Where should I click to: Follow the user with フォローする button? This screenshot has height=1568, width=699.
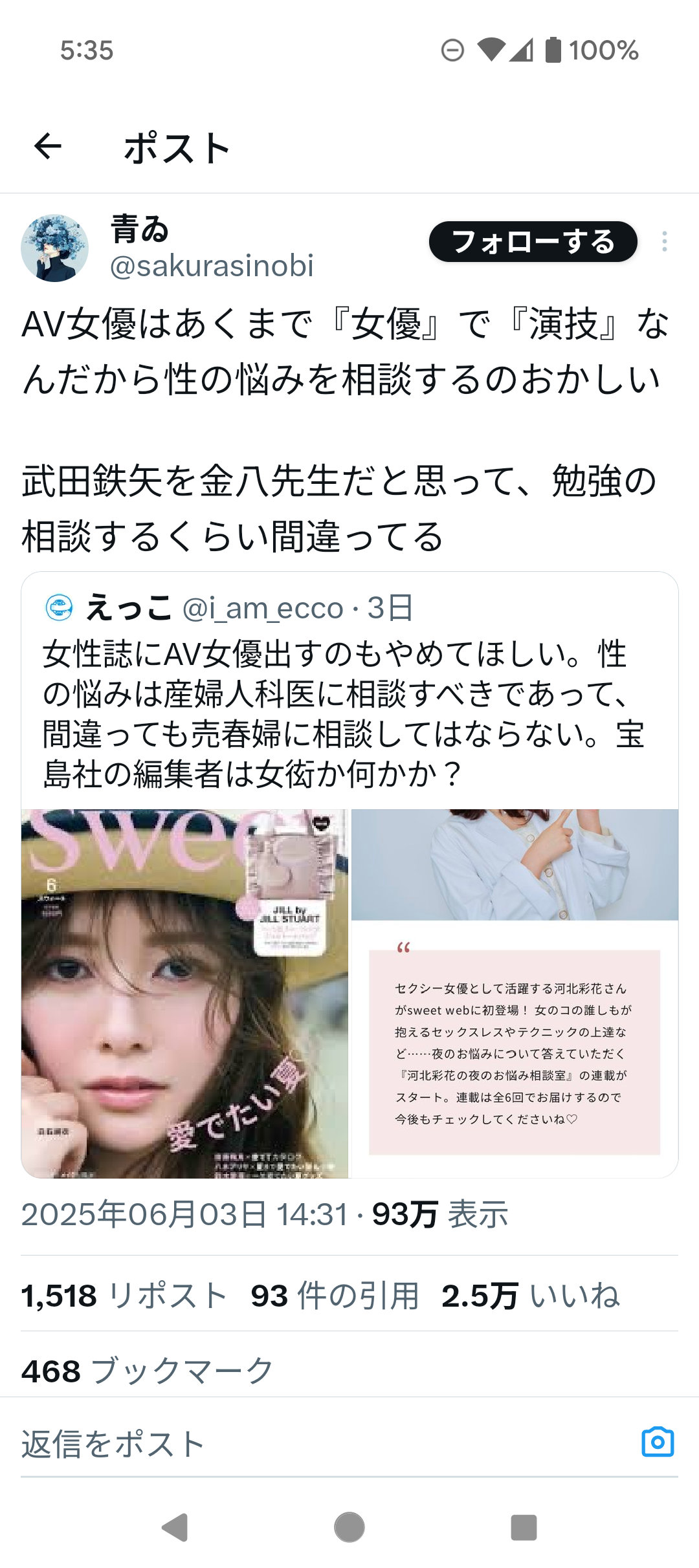point(533,242)
